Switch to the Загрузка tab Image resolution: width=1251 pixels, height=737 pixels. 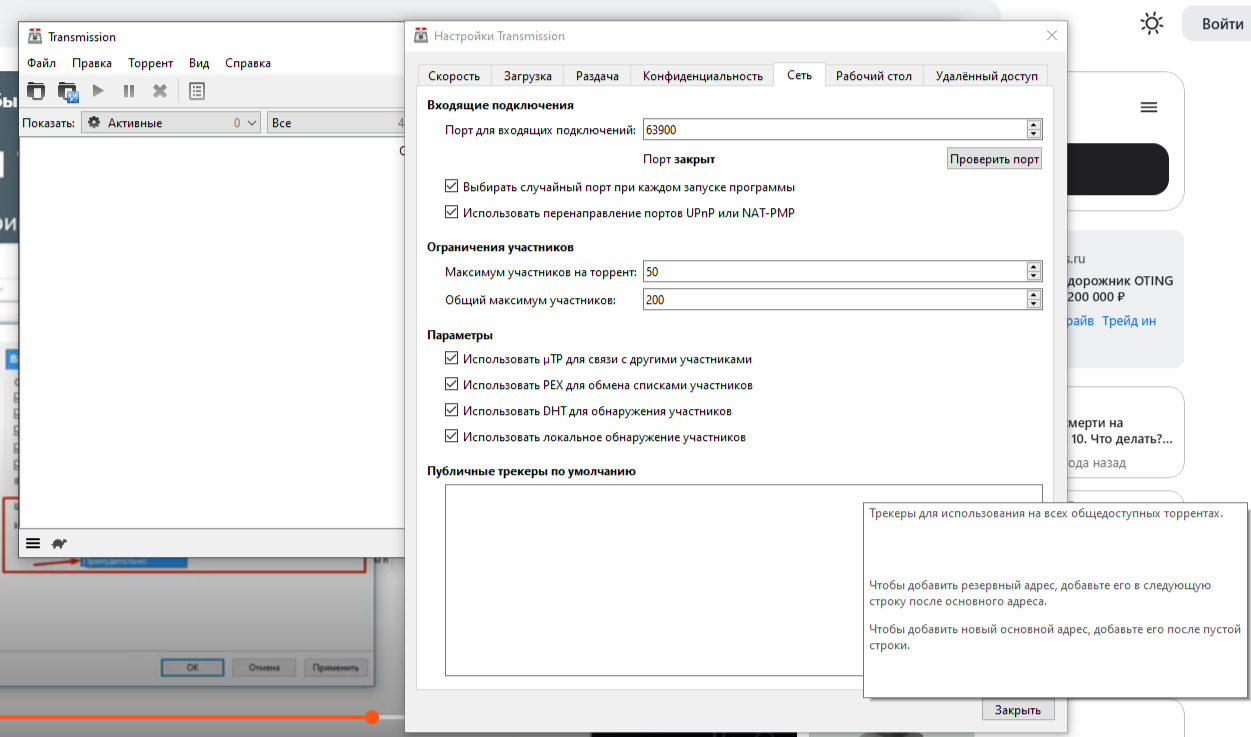pos(527,75)
